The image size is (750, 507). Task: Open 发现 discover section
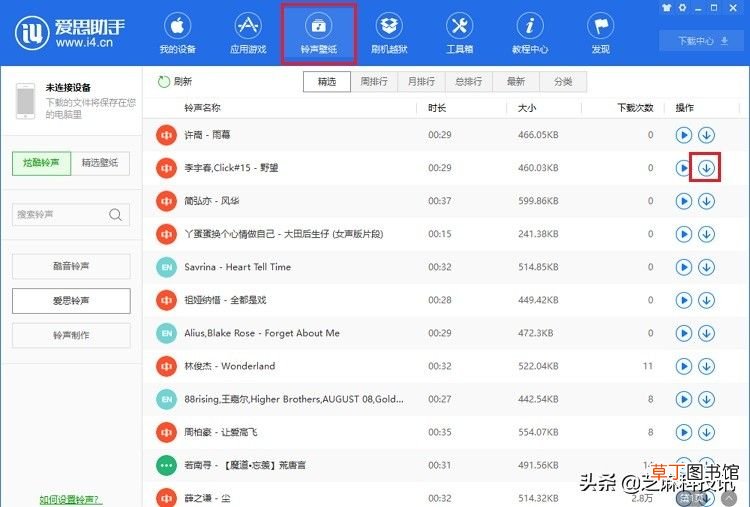[x=600, y=33]
